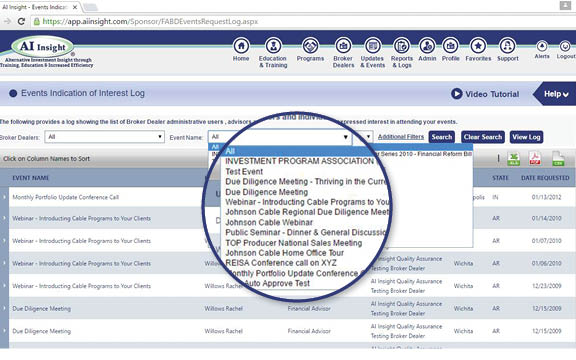Image resolution: width=576 pixels, height=360 pixels.
Task: Open the Admin icon
Action: pos(427,46)
